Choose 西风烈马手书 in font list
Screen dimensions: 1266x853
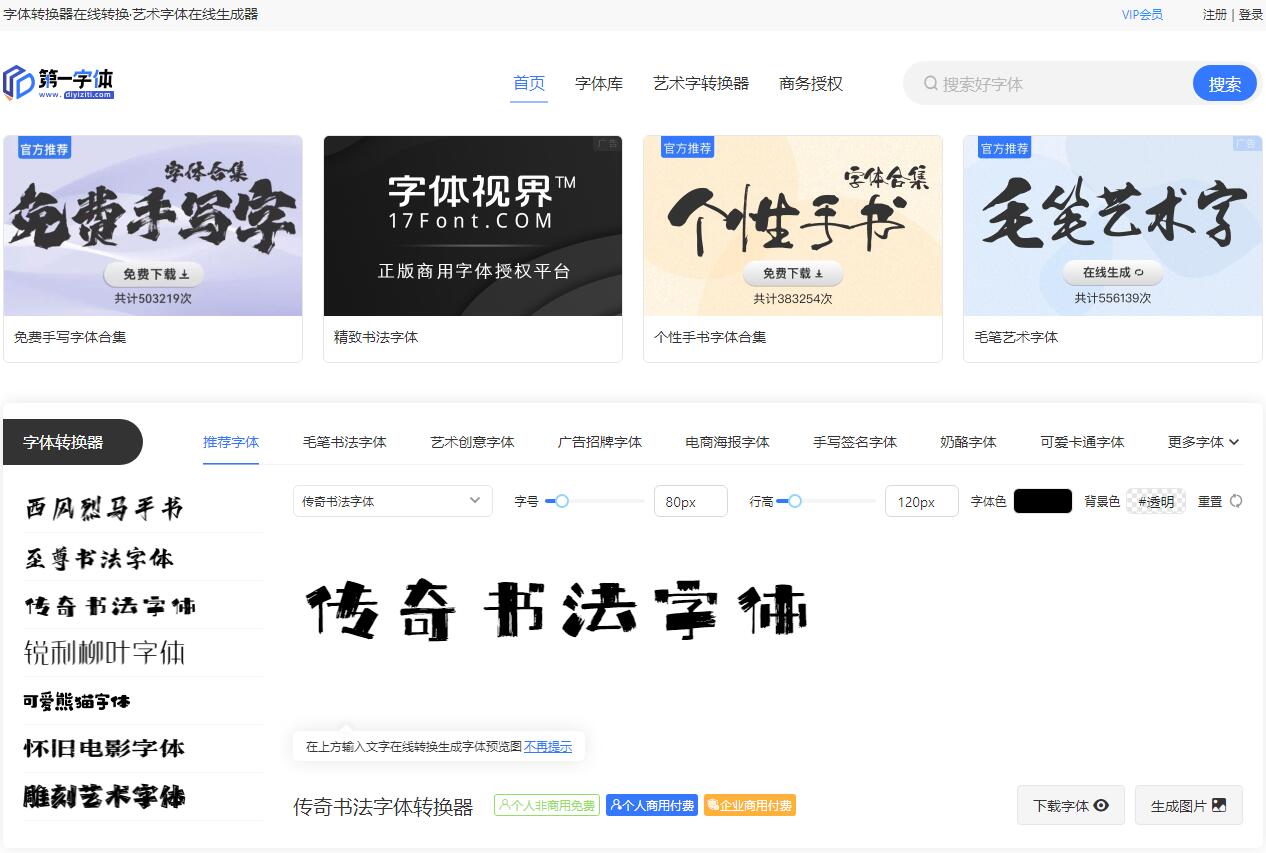(104, 508)
